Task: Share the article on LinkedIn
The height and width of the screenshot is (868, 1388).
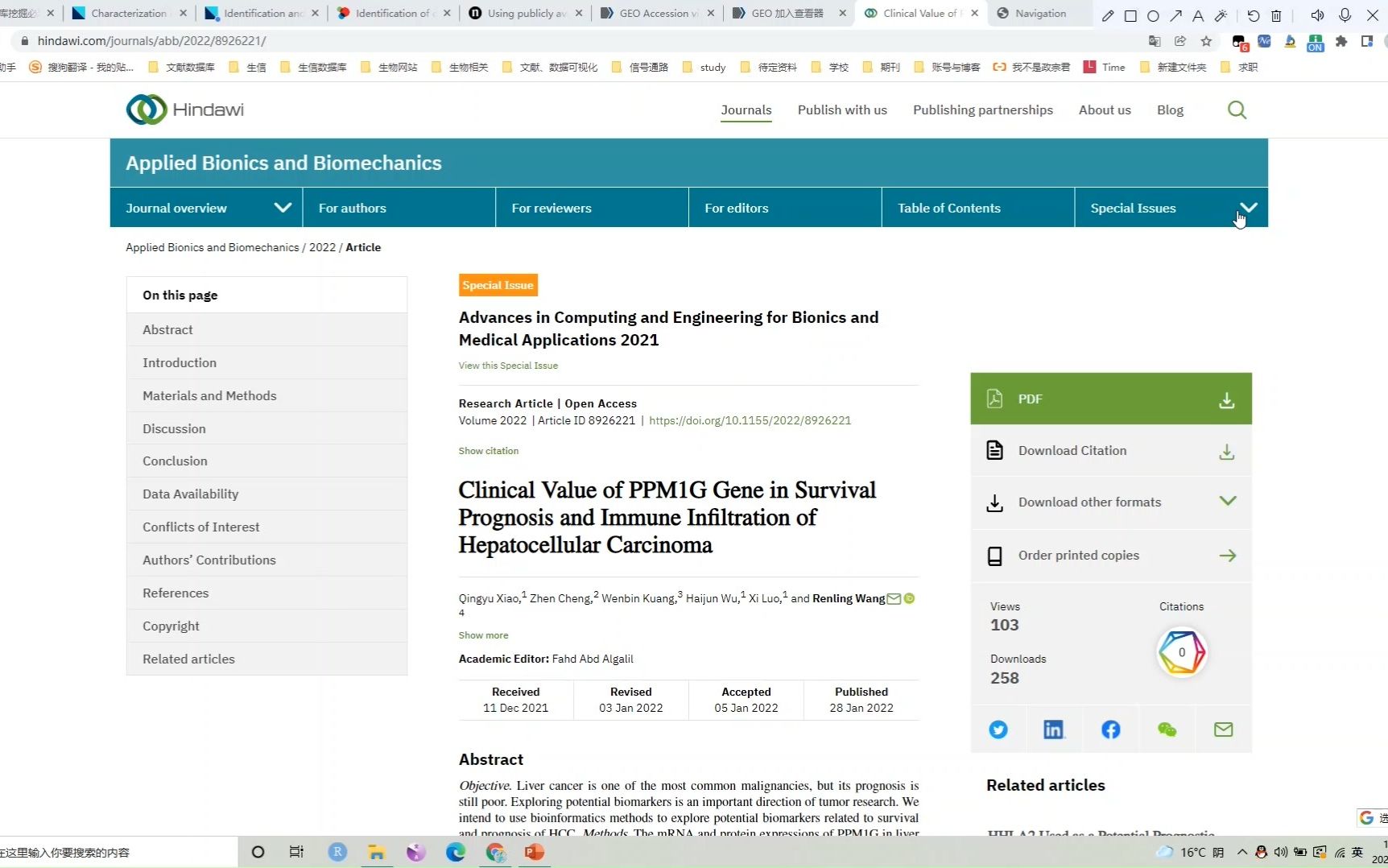Action: point(1053,730)
